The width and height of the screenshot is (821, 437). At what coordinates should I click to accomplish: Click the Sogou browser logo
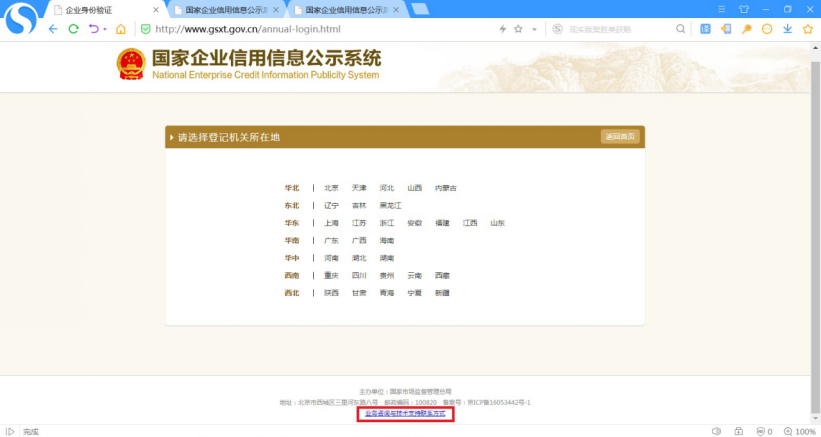coord(20,20)
